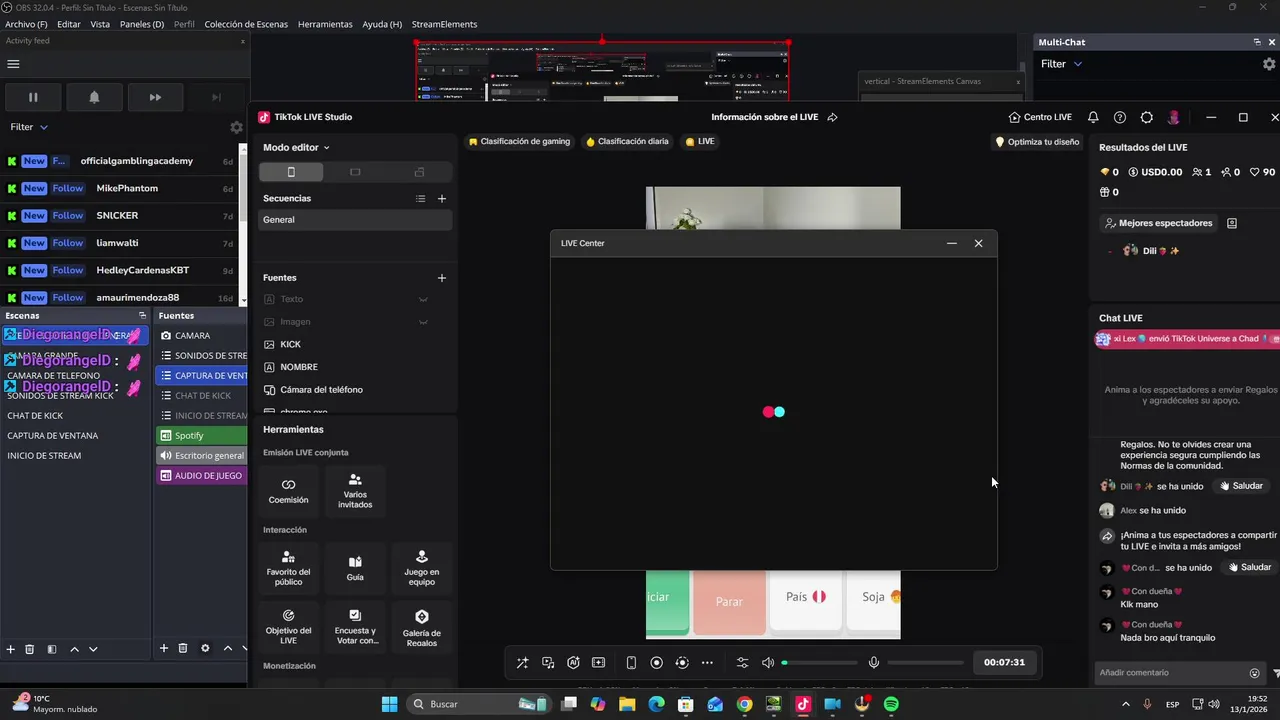1280x720 pixels.
Task: Select the dual screen layout tab
Action: point(419,172)
